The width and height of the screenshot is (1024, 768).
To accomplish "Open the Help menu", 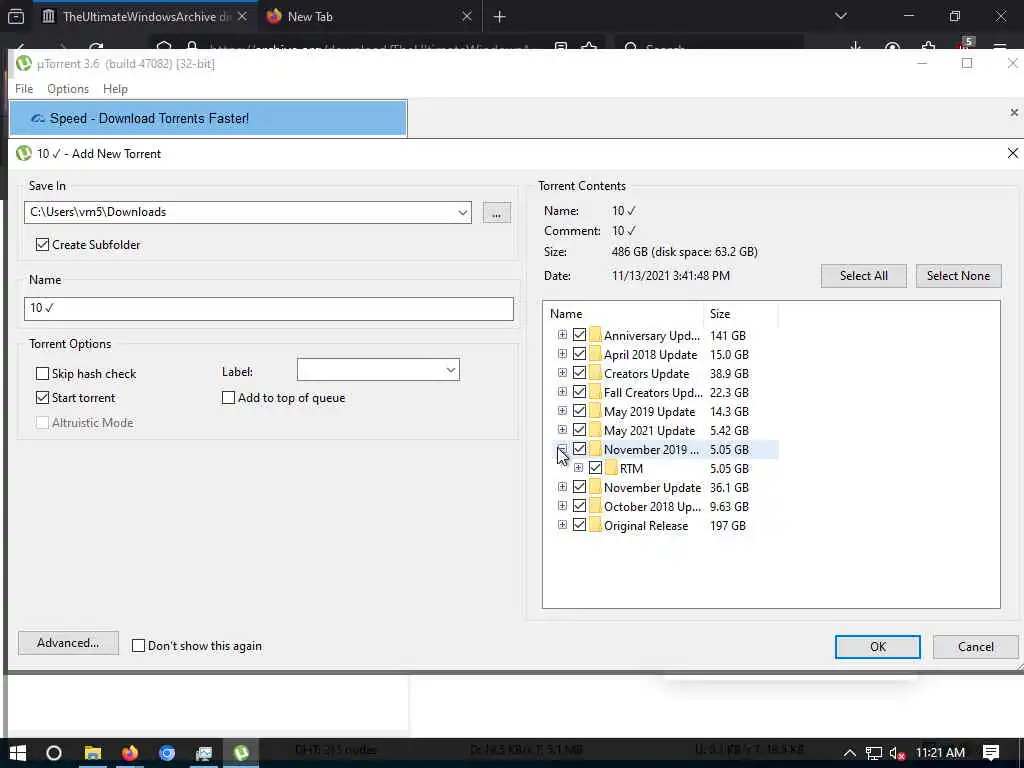I will click(116, 89).
